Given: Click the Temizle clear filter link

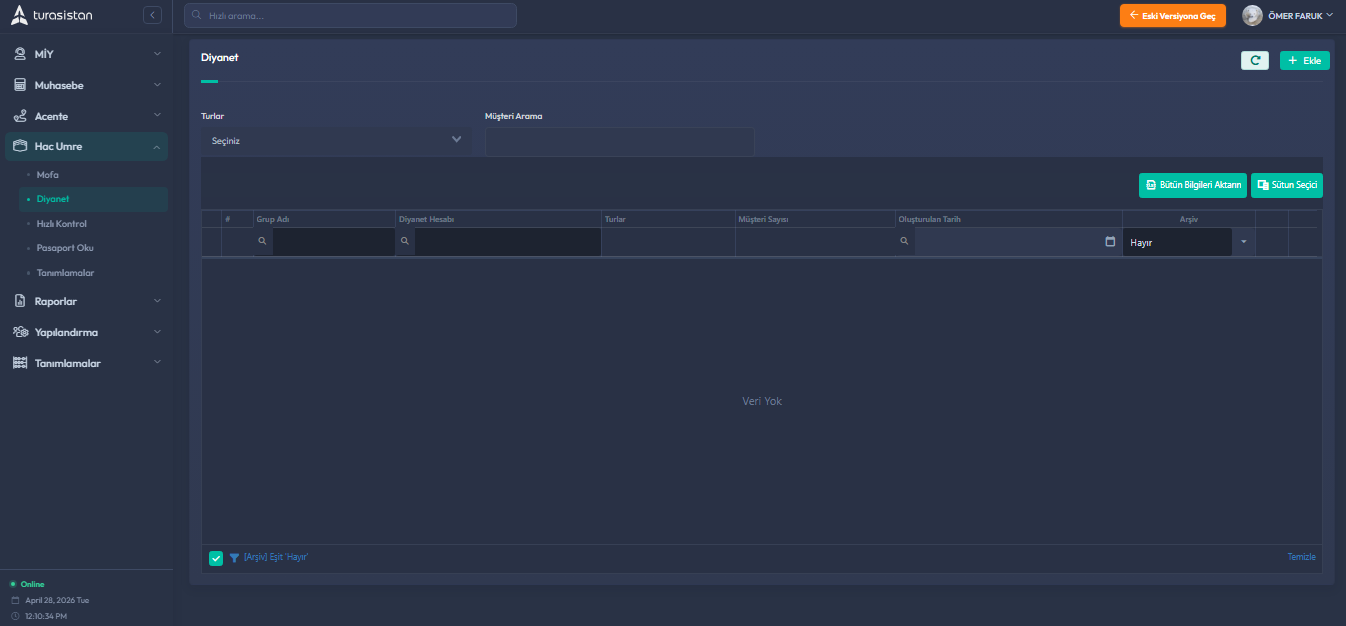Looking at the screenshot, I should [x=1301, y=557].
